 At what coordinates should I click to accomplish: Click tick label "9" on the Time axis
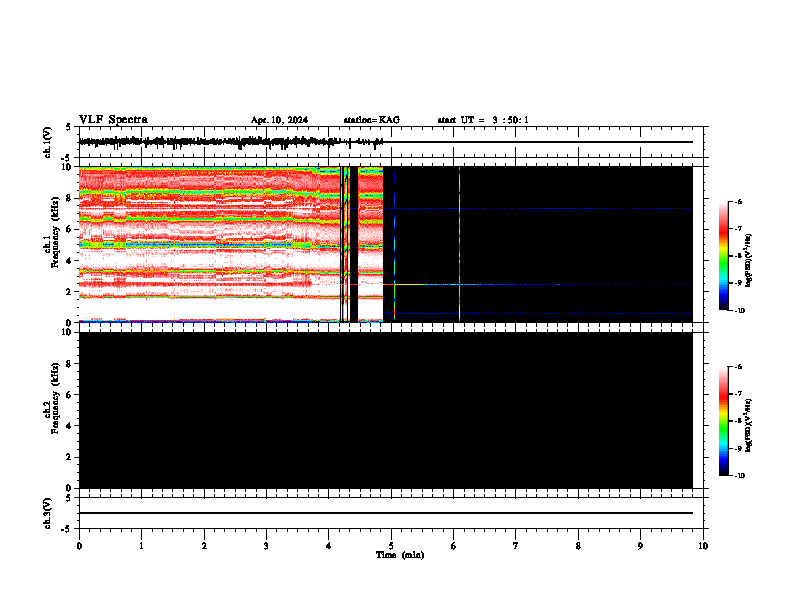click(x=640, y=545)
